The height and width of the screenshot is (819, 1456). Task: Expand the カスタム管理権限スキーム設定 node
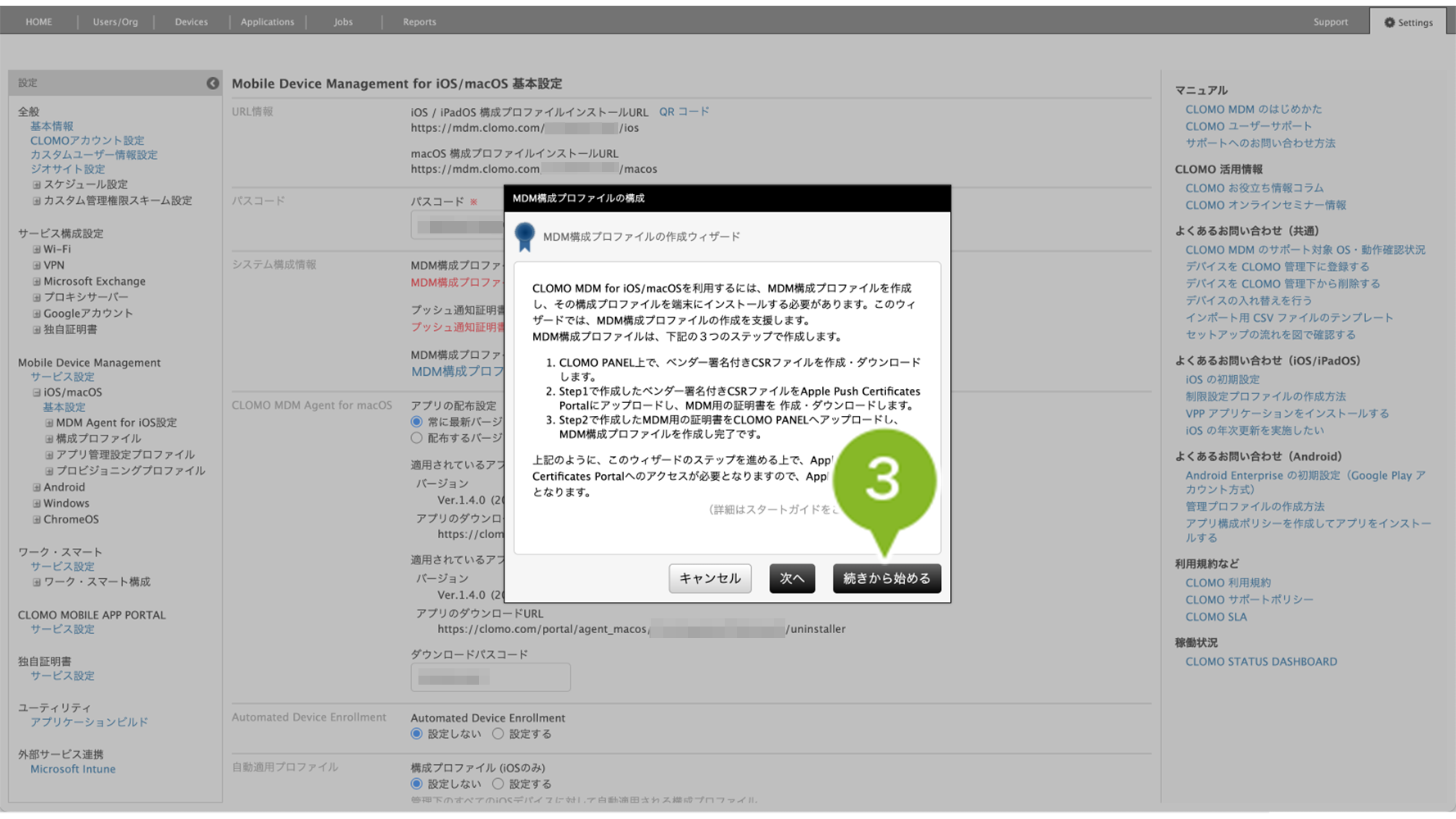coord(36,201)
